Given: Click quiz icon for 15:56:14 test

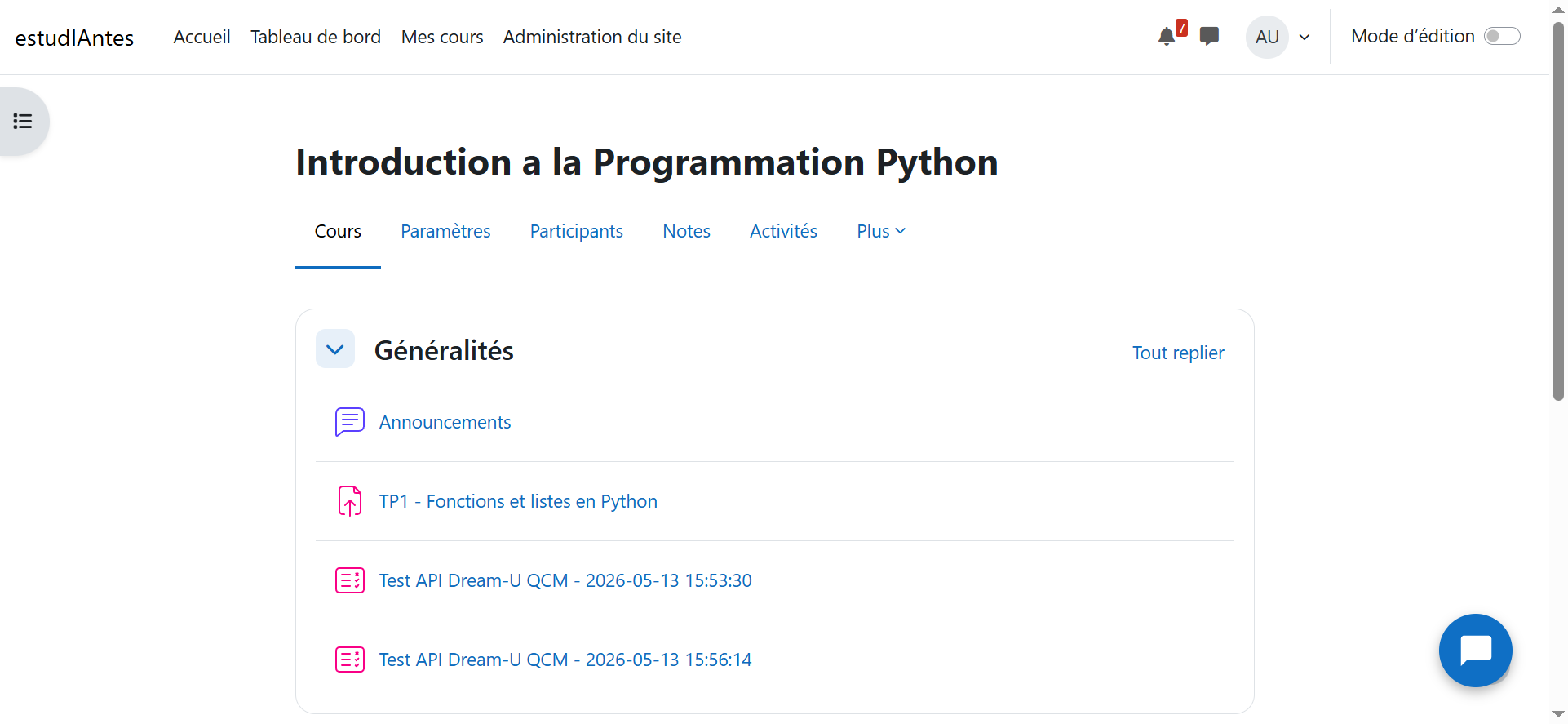Looking at the screenshot, I should pos(350,660).
